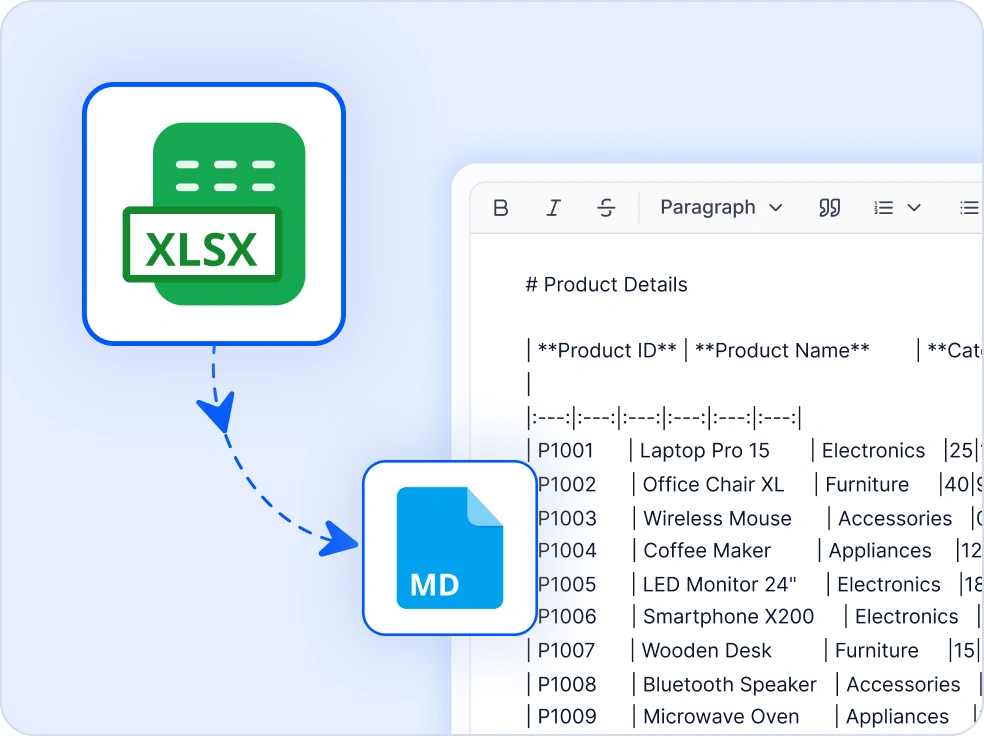Expand the list options chevron
The height and width of the screenshot is (736, 984).
pyautogui.click(x=914, y=208)
